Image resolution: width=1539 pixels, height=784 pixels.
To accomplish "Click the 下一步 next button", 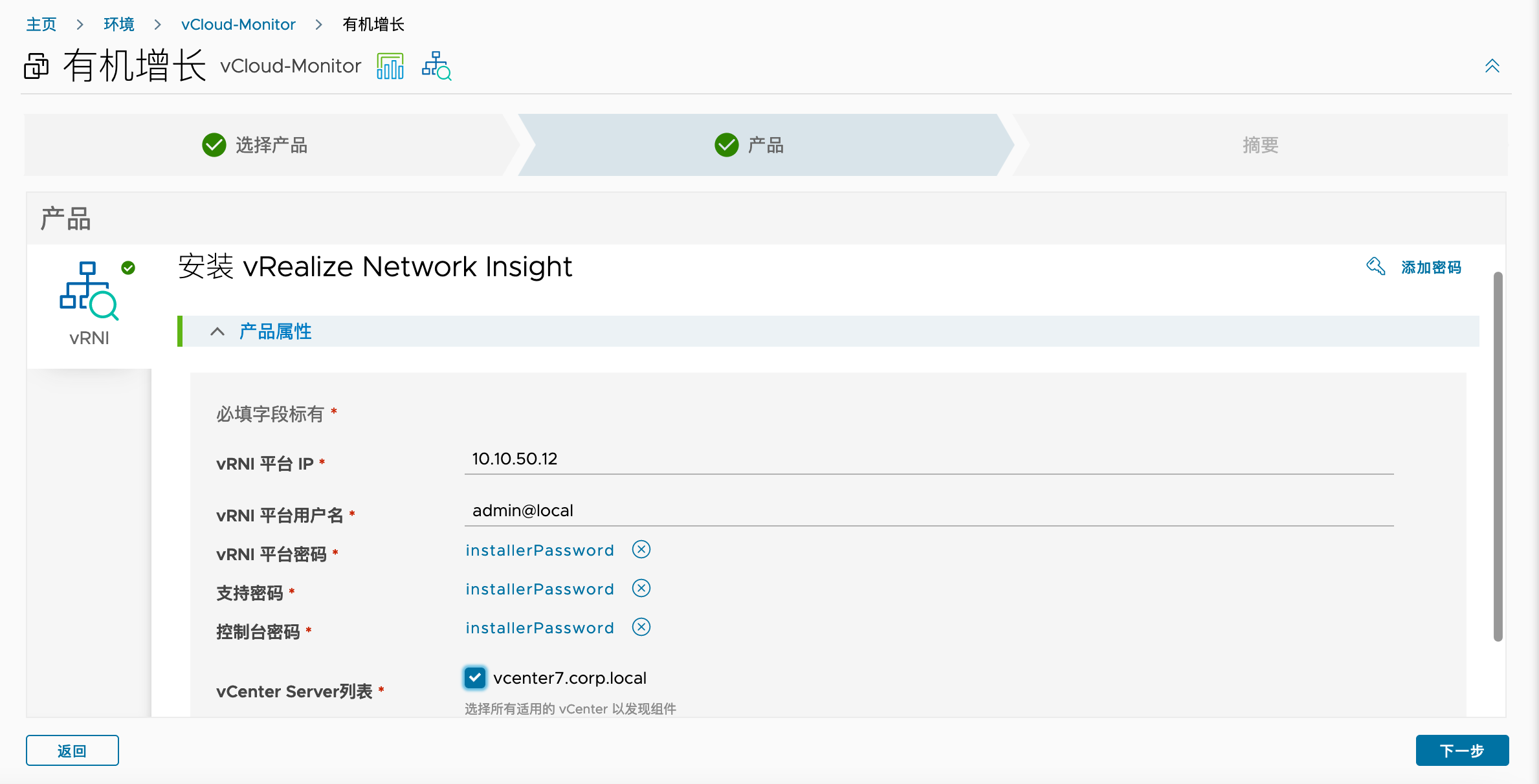I will click(x=1462, y=749).
